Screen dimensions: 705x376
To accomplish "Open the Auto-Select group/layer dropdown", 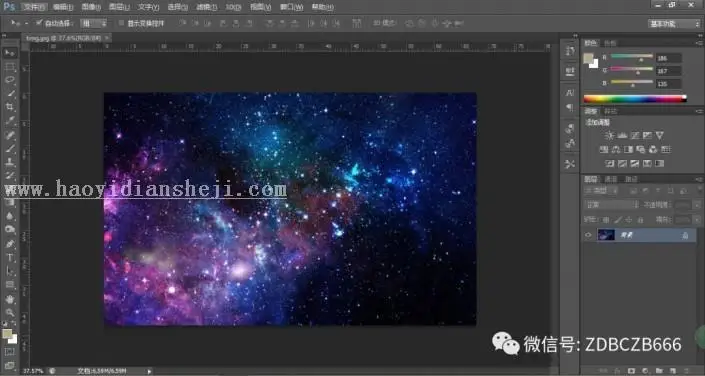I will tap(94, 23).
